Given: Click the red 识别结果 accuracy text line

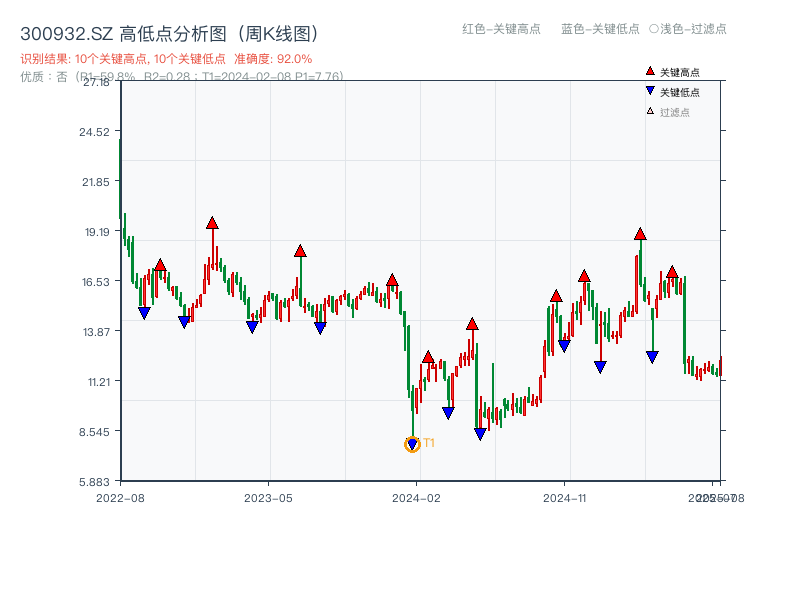Looking at the screenshot, I should 166,59.
